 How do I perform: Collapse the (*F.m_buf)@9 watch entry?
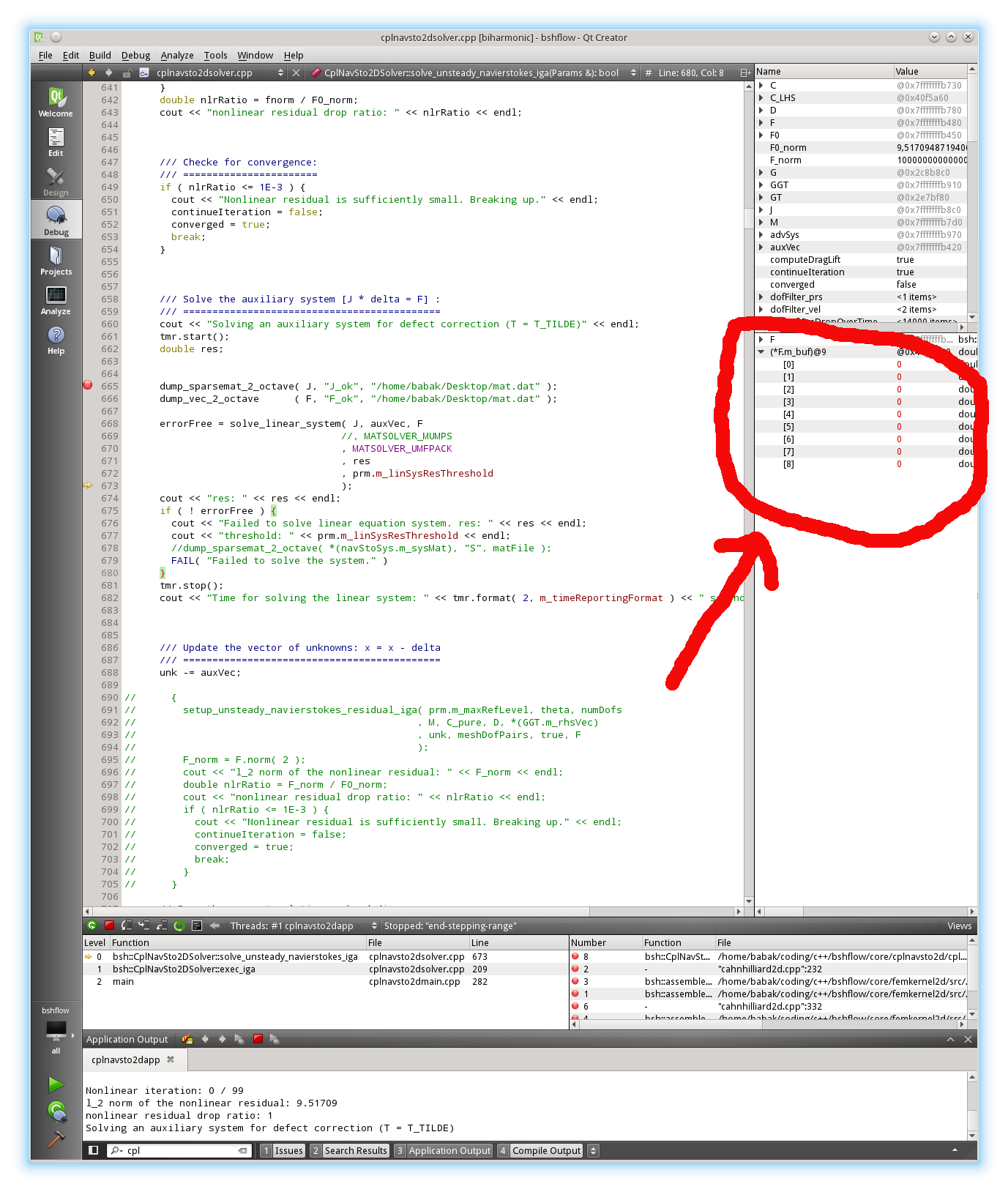pos(761,352)
